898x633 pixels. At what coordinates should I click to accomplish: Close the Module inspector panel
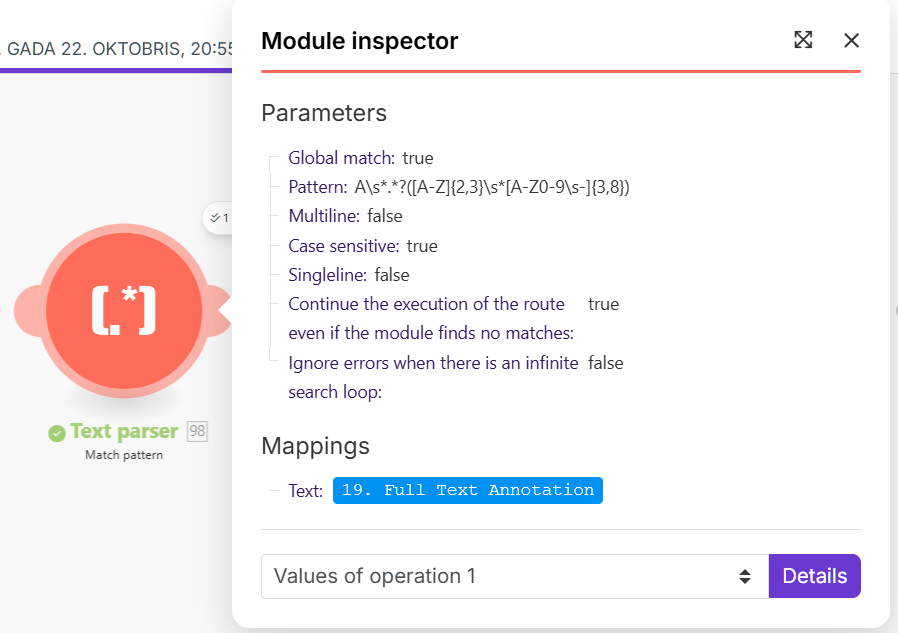click(x=851, y=40)
